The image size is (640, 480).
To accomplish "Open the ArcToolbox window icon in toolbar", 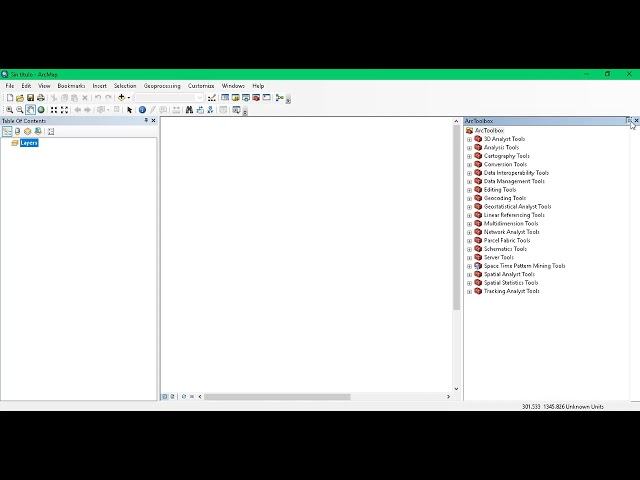I will click(x=256, y=98).
